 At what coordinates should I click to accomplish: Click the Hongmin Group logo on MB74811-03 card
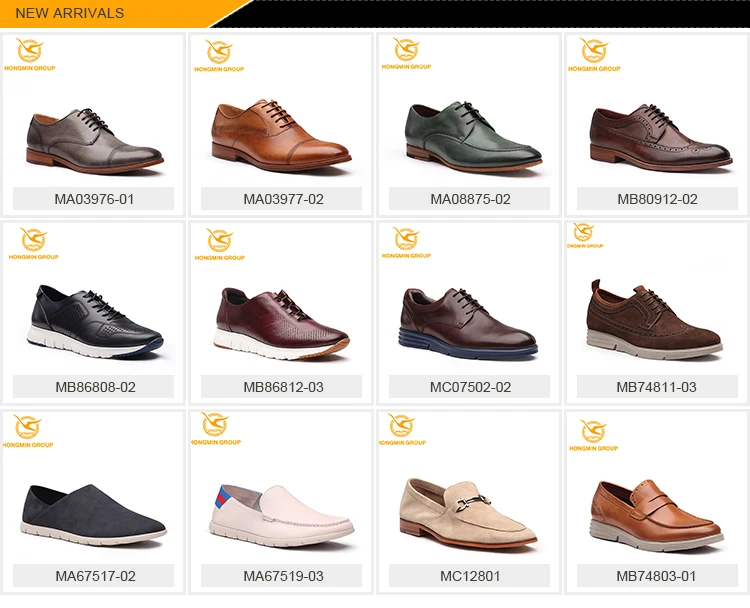[585, 235]
